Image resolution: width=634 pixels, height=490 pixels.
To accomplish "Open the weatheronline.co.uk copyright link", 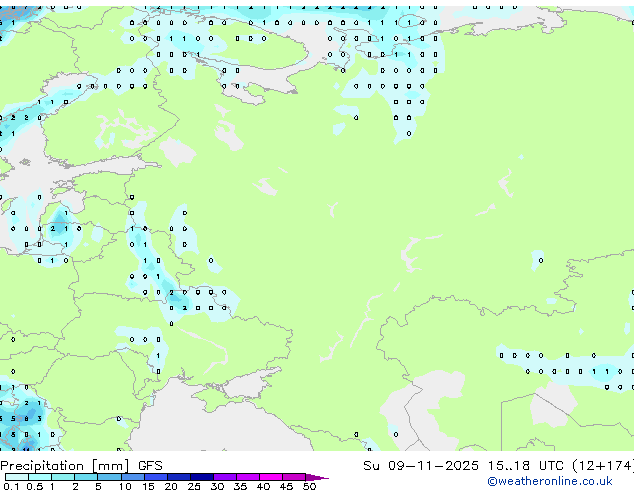I will tap(550, 481).
